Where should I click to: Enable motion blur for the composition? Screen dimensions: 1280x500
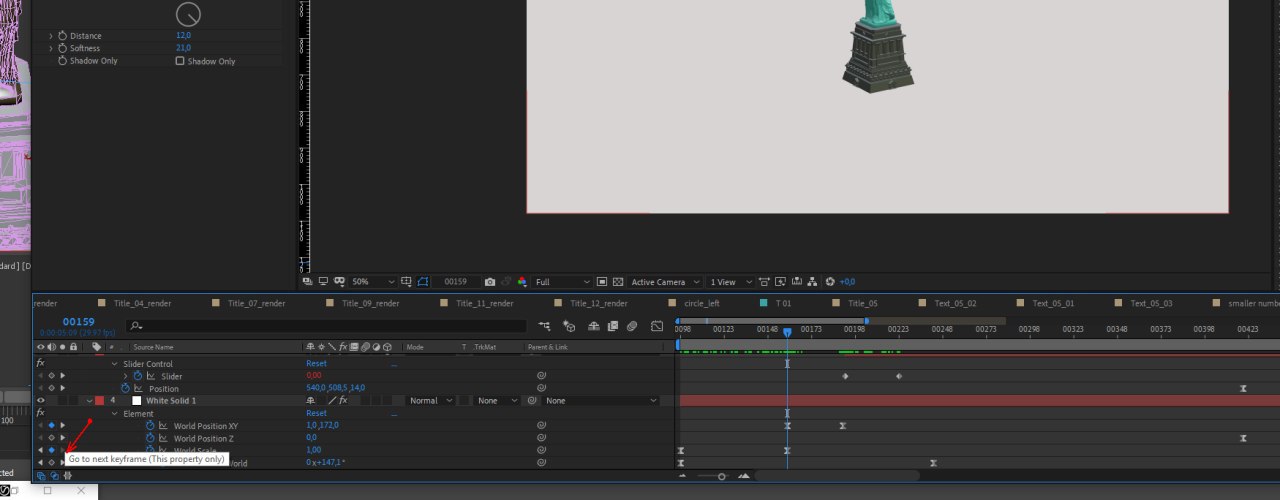click(x=632, y=326)
